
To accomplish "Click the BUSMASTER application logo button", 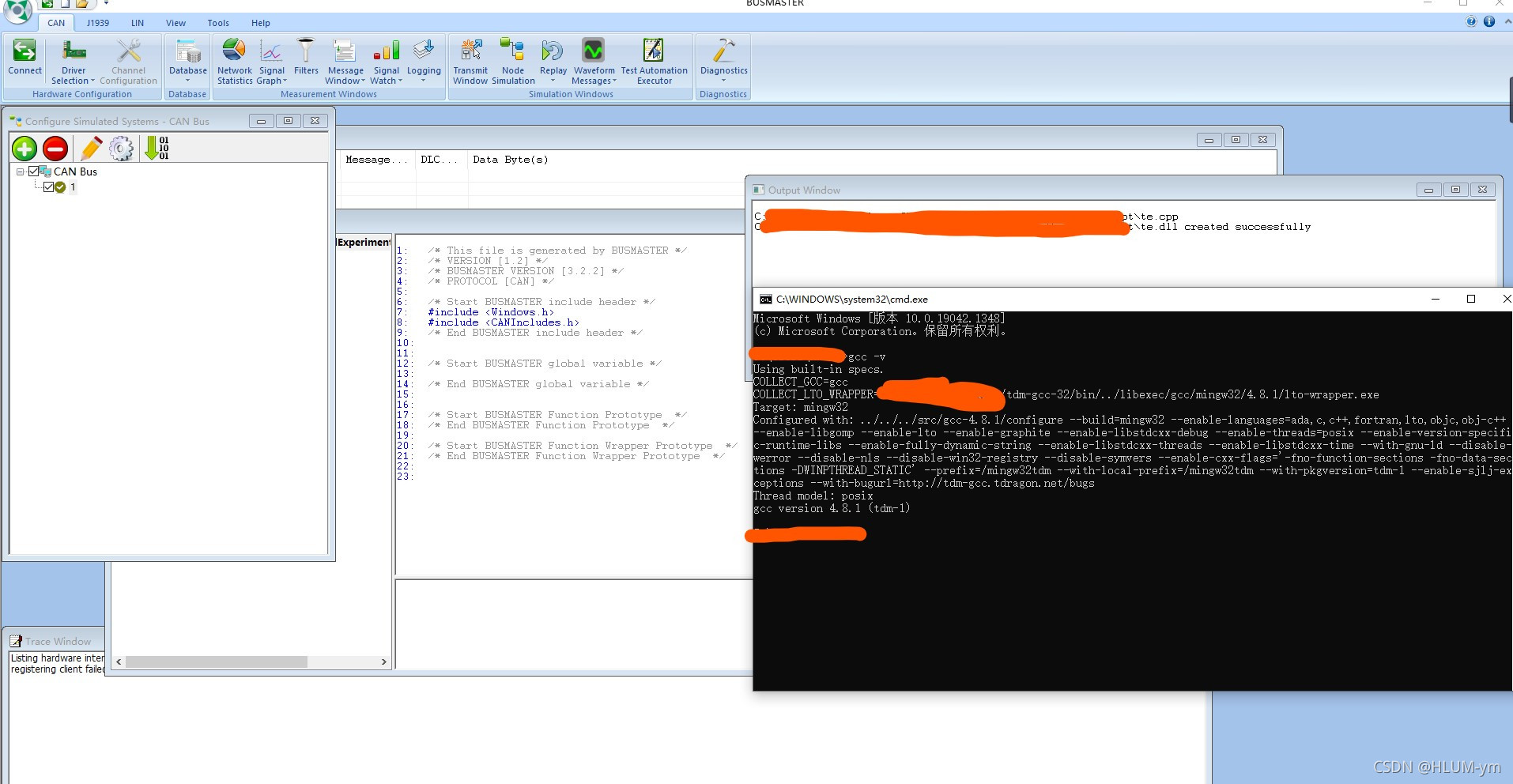I will (x=18, y=9).
